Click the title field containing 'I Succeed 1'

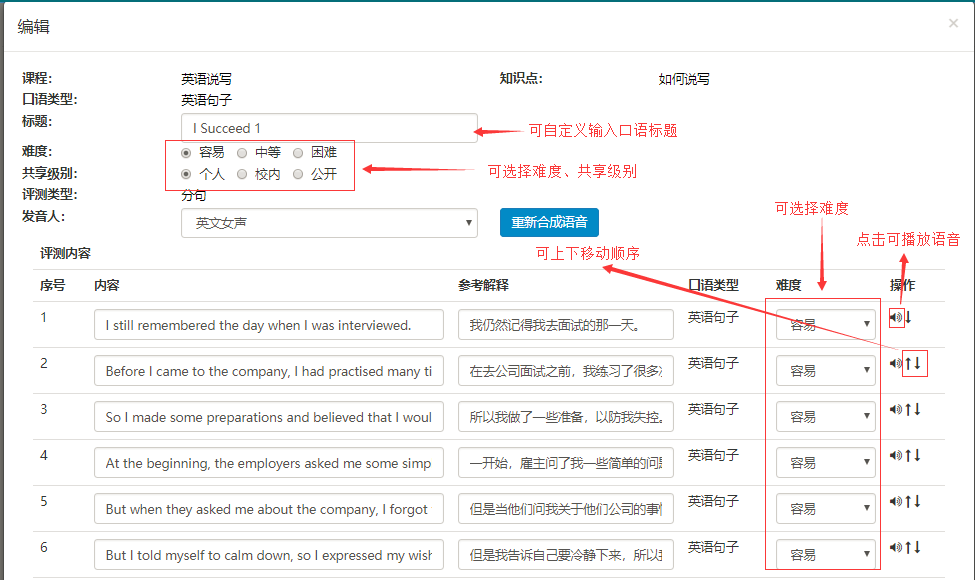(329, 128)
